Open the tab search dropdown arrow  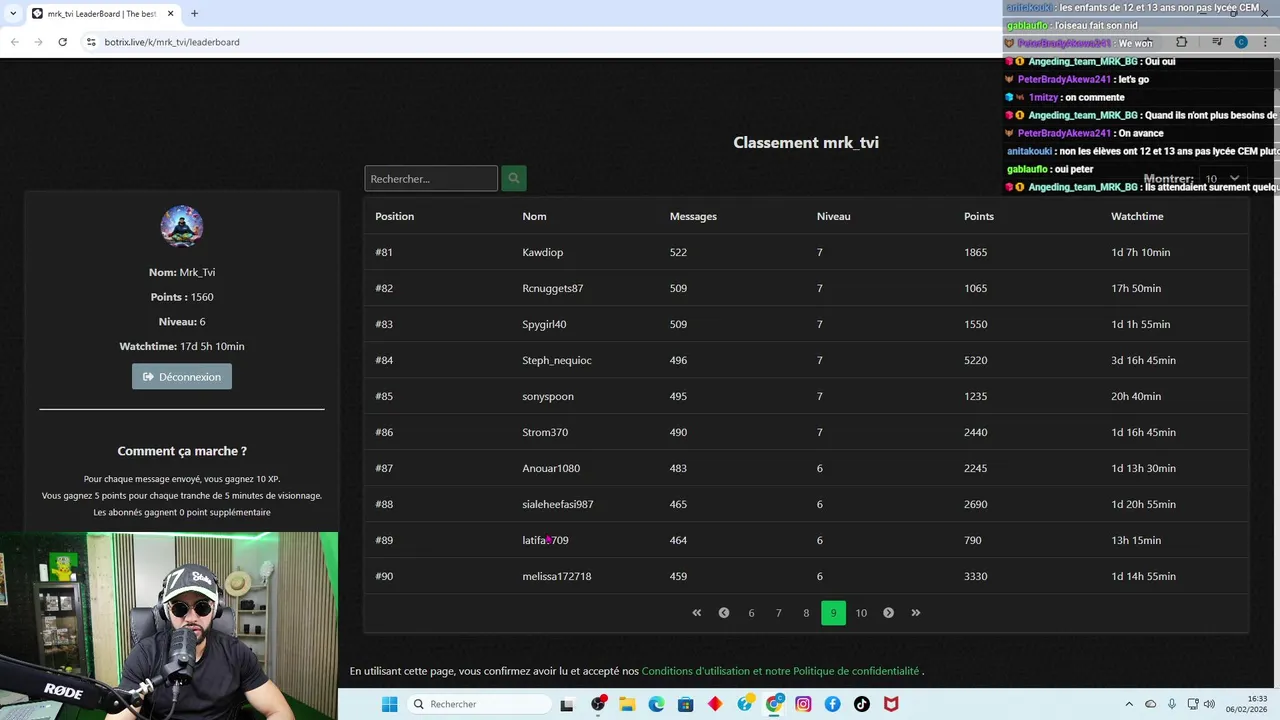point(12,14)
